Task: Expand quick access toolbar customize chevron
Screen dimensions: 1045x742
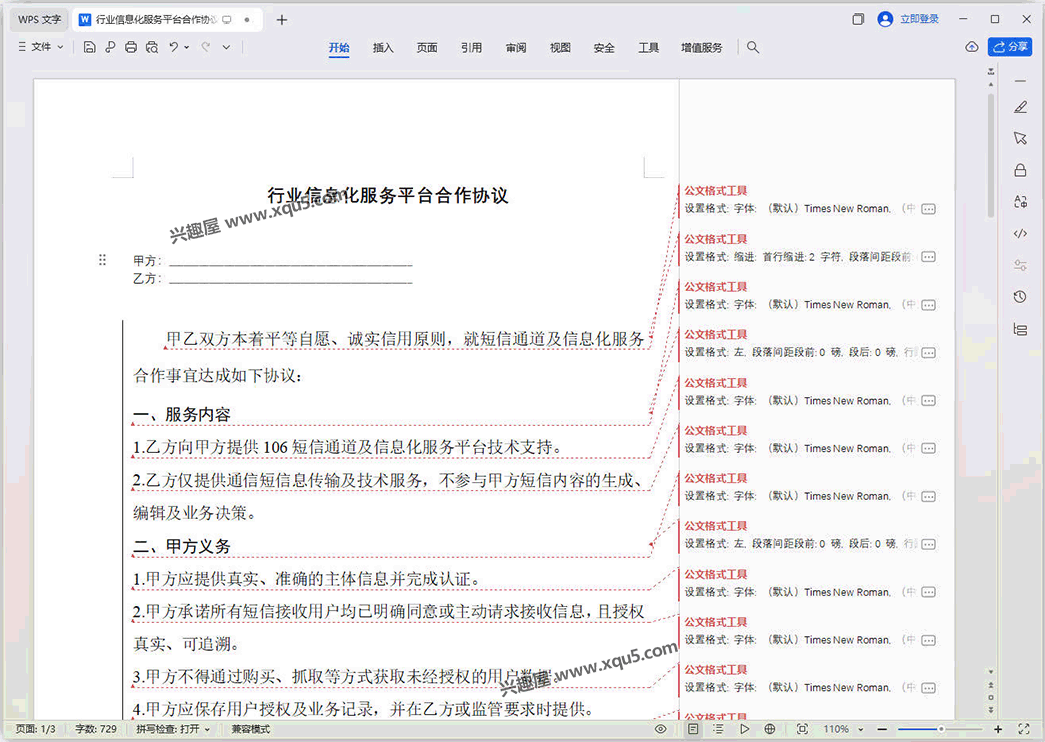Action: [227, 47]
